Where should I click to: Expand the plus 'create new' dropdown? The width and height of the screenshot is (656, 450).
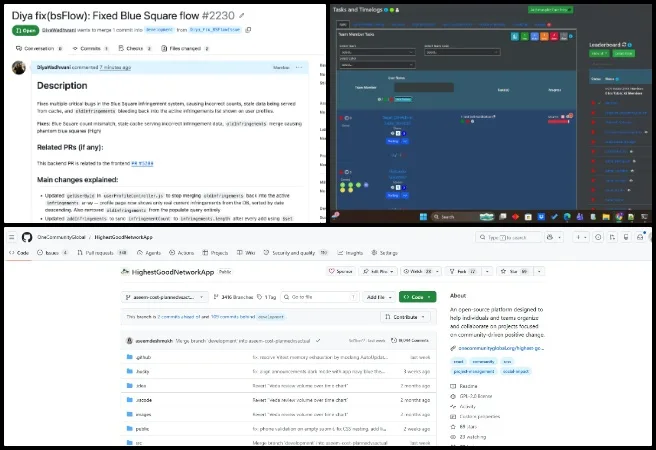pos(581,238)
